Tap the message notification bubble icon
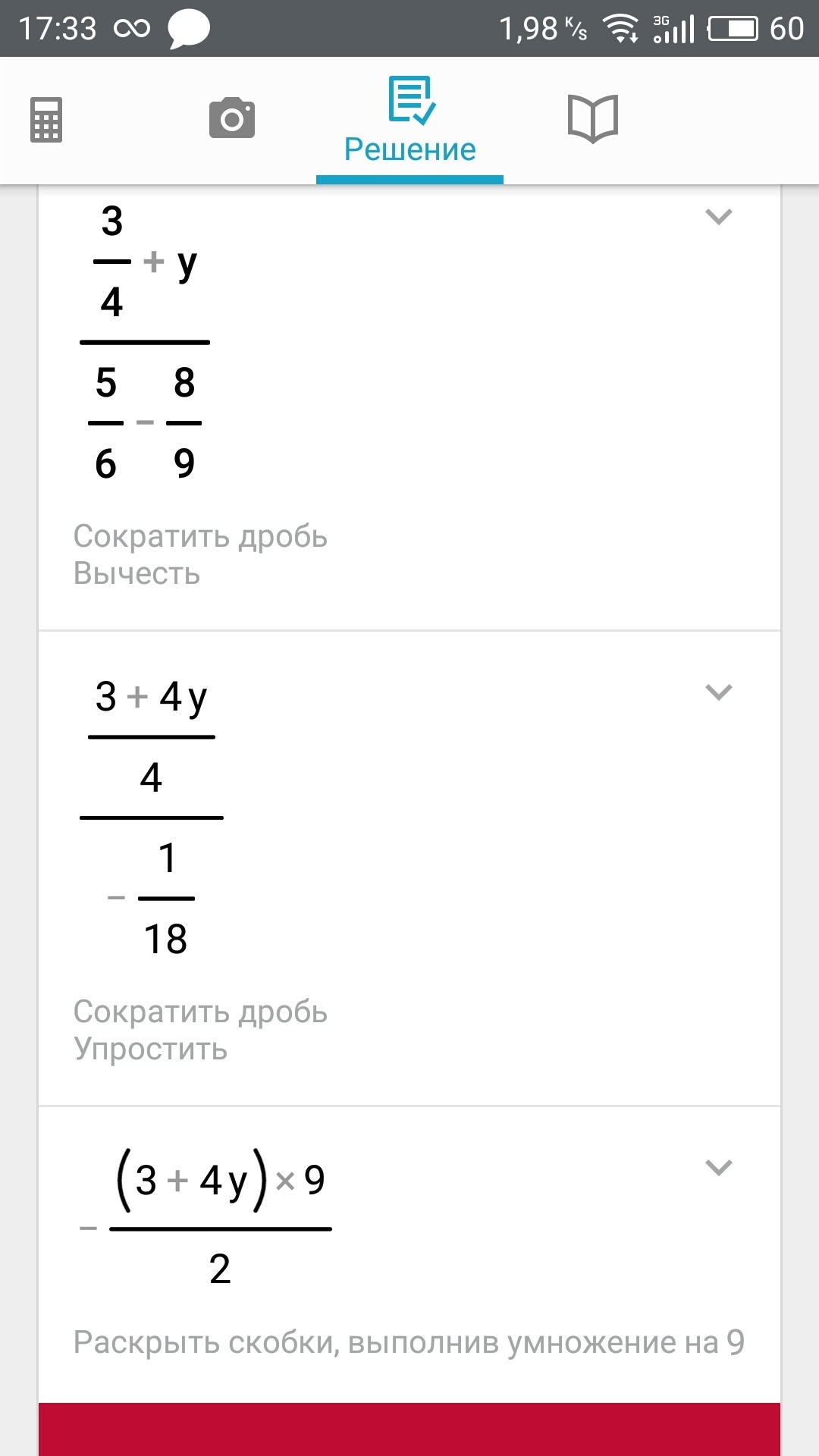The height and width of the screenshot is (1456, 819). click(x=188, y=30)
